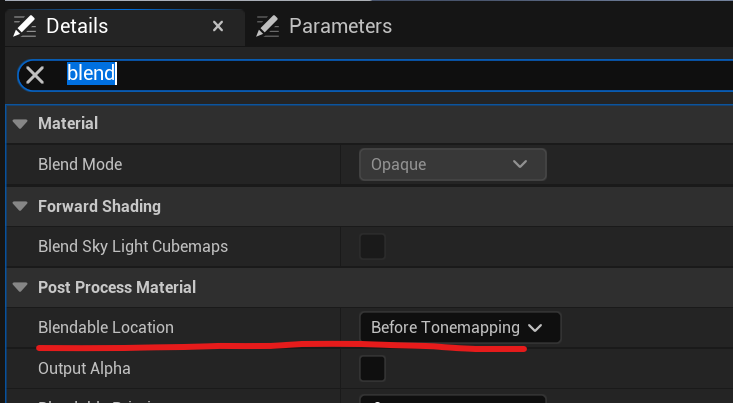Open the Blend Mode dropdown
Viewport: 733px width, 403px height.
[453, 164]
